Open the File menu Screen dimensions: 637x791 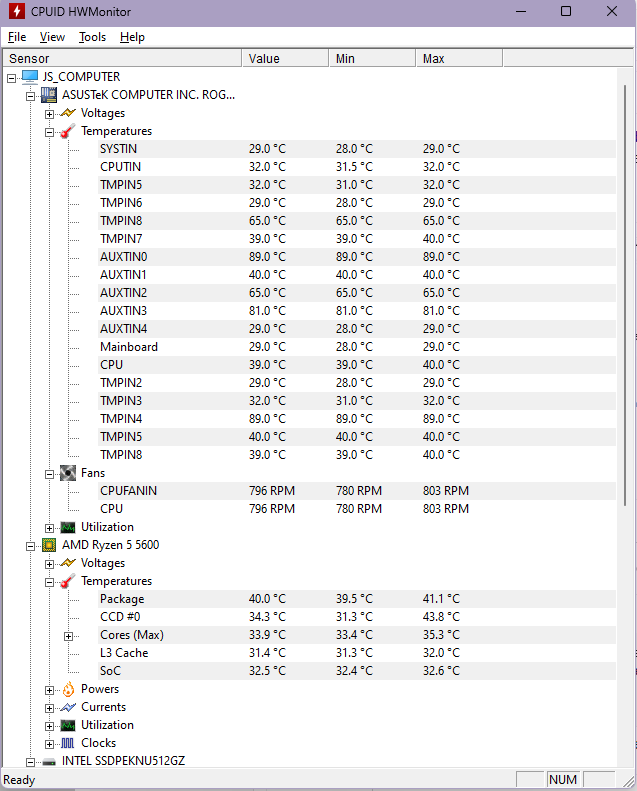click(17, 37)
